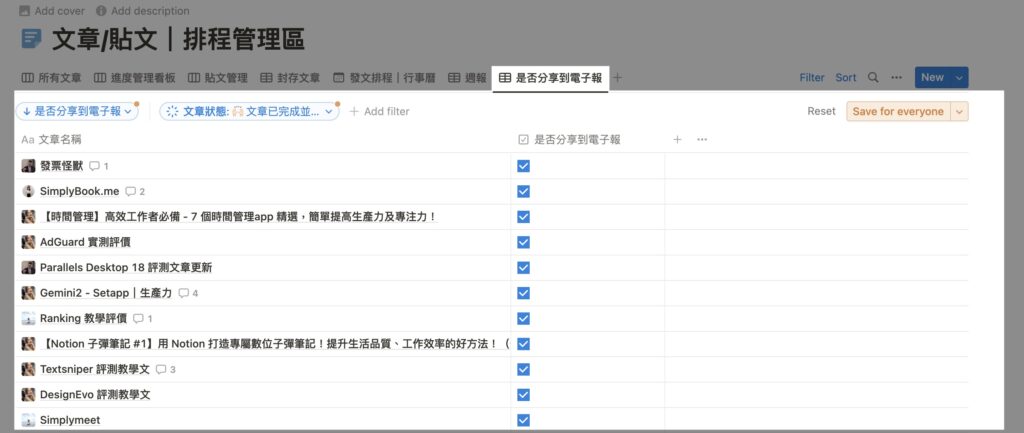Click the Aa icon in 文章名稱 header

click(27, 140)
